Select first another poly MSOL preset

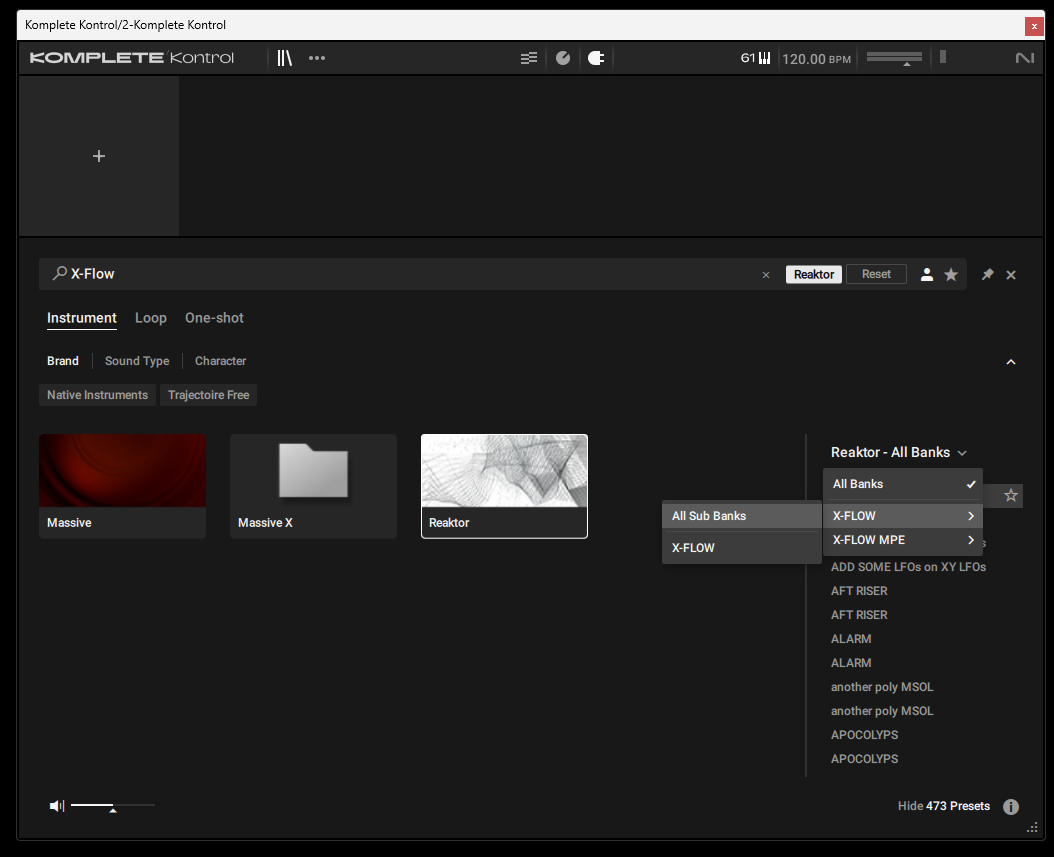coord(882,687)
